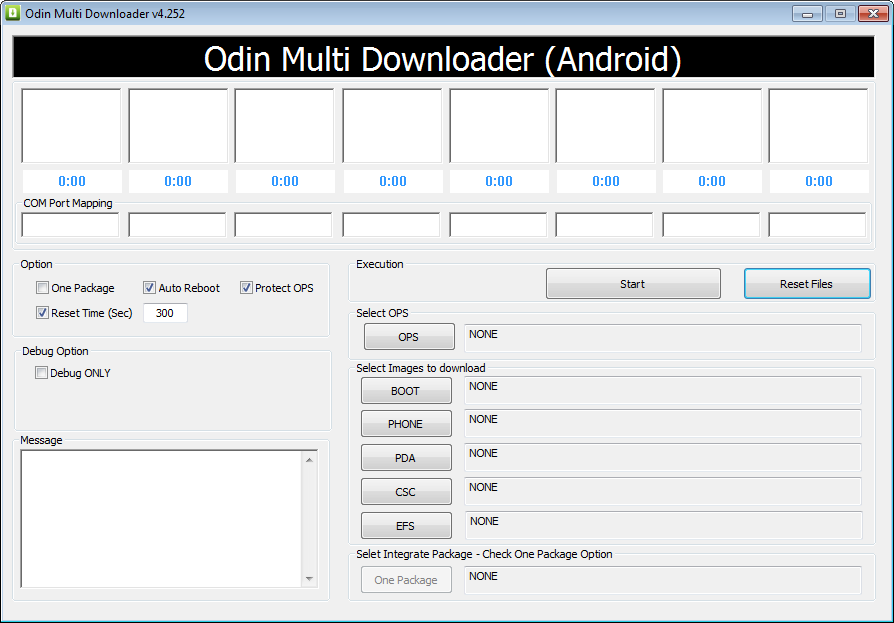Click the Message box scroll up arrow
Viewport: 894px width, 623px height.
[x=309, y=460]
